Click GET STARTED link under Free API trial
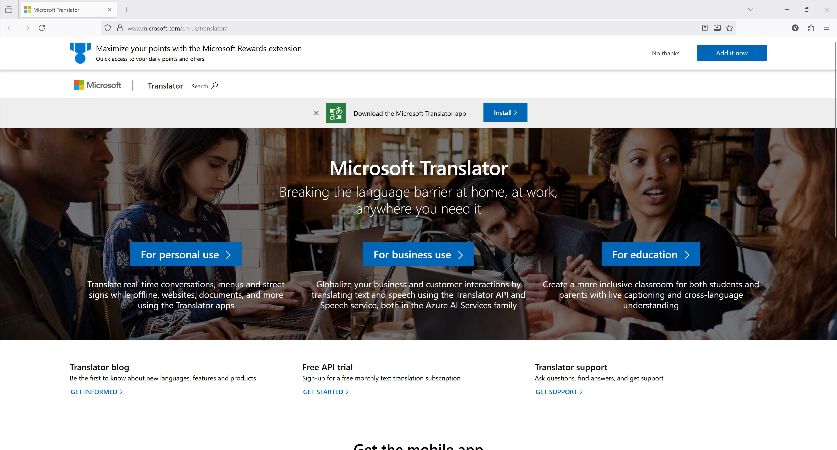This screenshot has width=837, height=450. pyautogui.click(x=326, y=392)
